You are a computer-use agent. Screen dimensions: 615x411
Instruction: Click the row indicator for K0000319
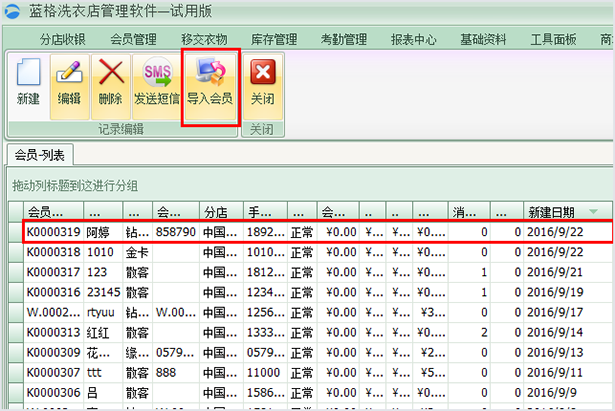[x=16, y=232]
